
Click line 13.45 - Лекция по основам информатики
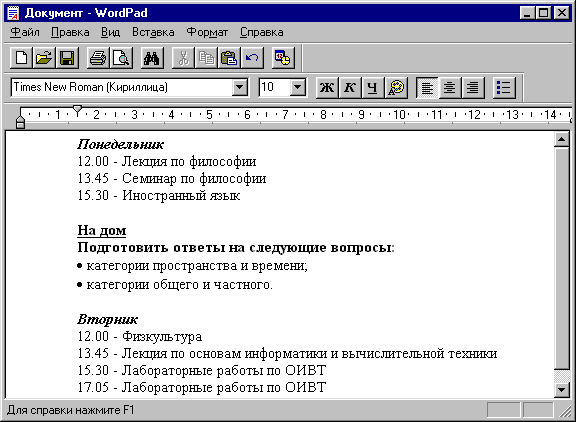287,353
